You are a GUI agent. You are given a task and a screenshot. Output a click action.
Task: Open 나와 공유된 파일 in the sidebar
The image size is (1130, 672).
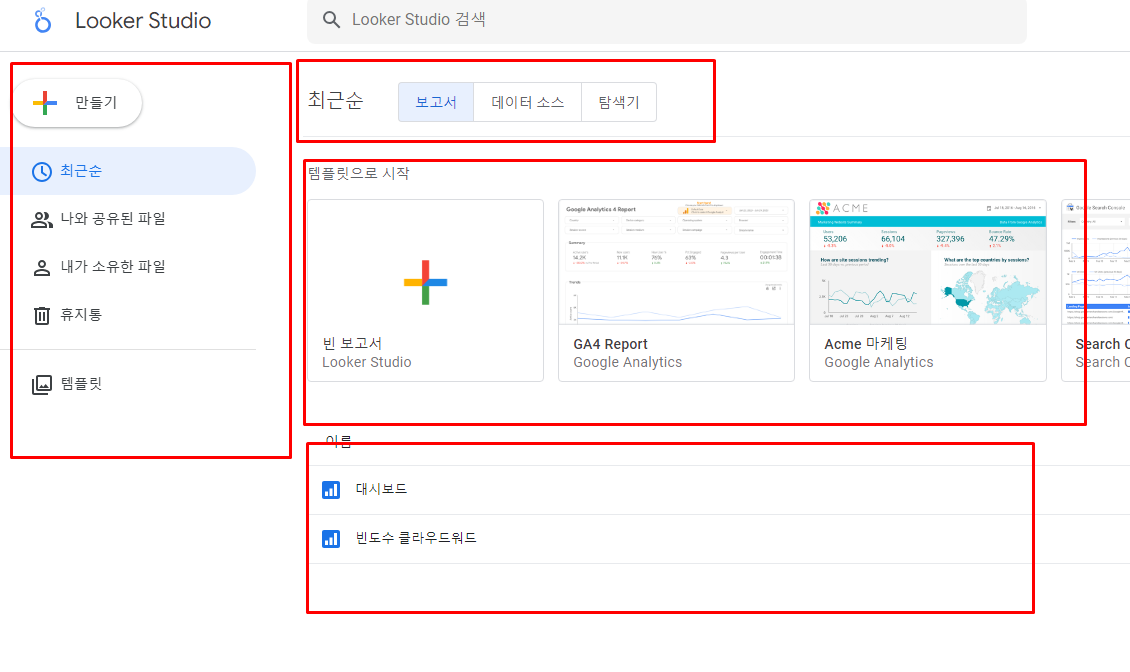click(x=128, y=218)
